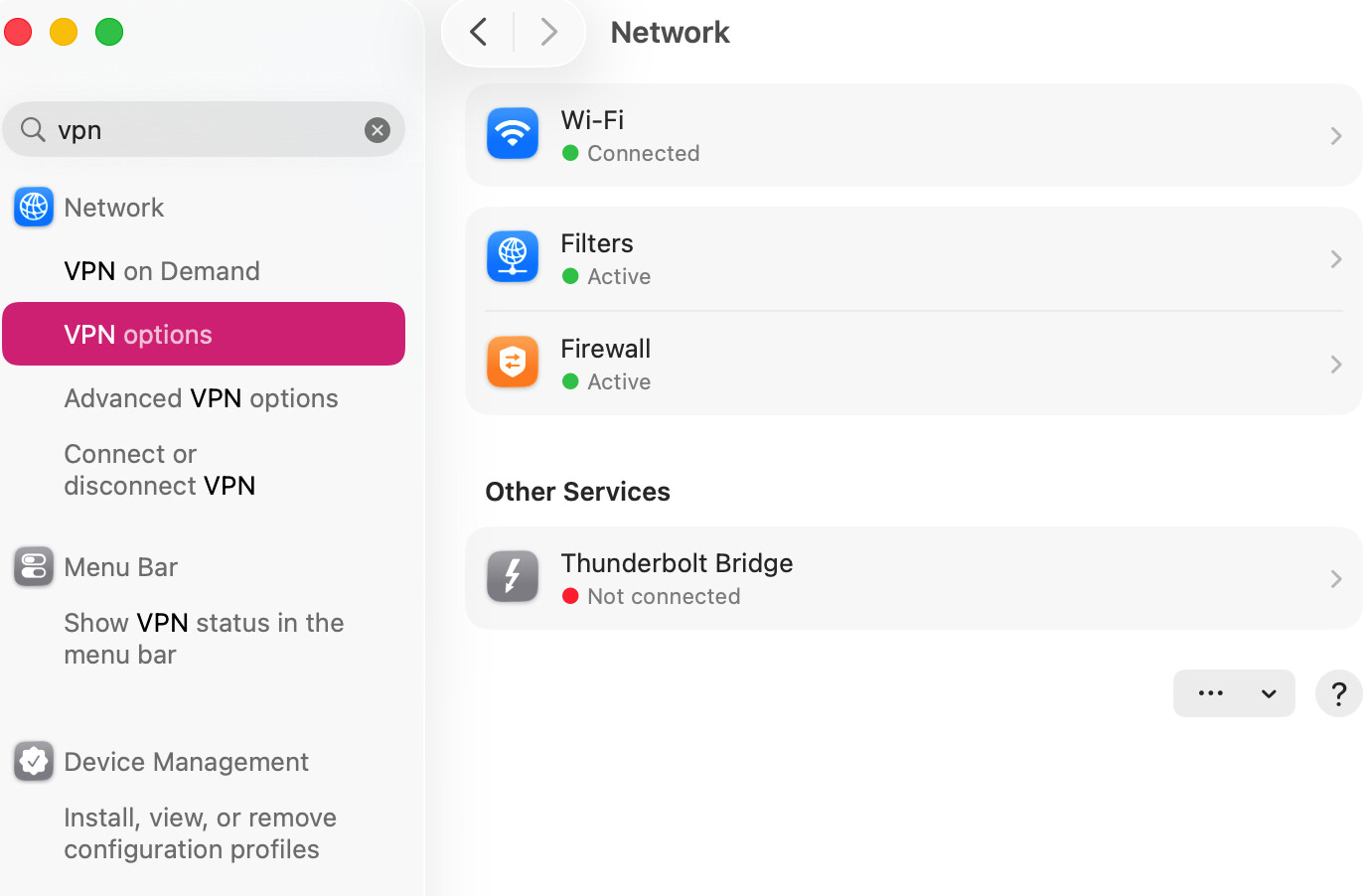Go forward with the right arrow button

coord(548,32)
